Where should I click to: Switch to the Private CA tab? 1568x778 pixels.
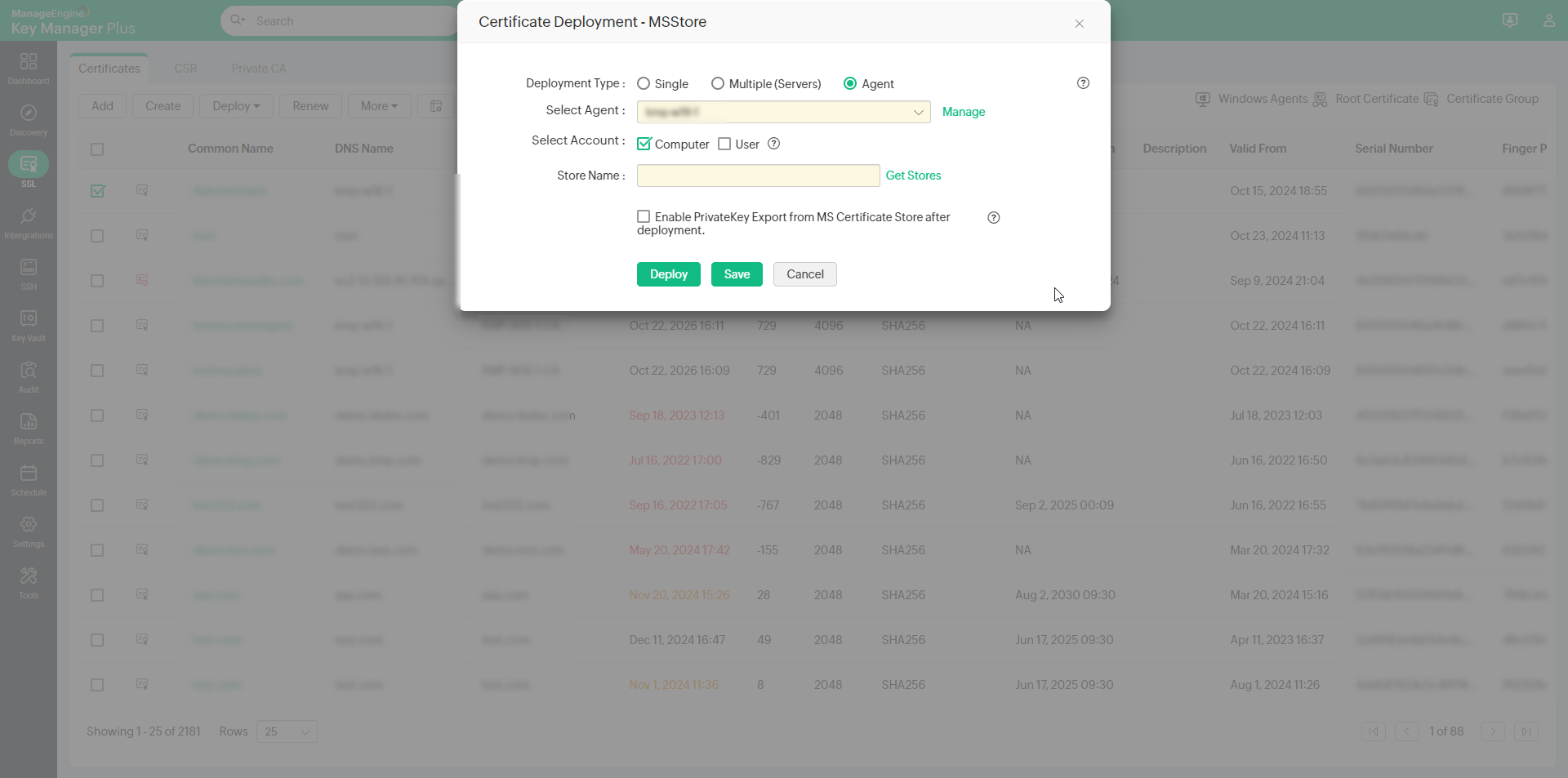click(259, 69)
